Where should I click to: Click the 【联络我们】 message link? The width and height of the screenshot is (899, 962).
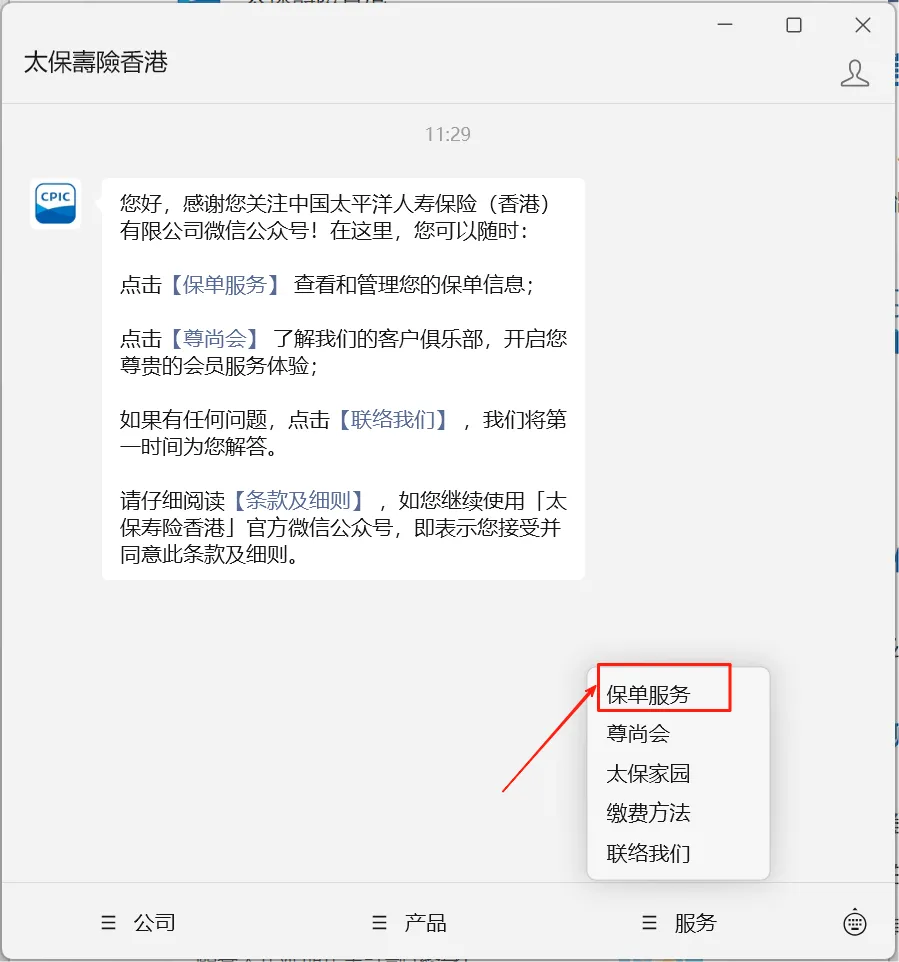click(393, 420)
